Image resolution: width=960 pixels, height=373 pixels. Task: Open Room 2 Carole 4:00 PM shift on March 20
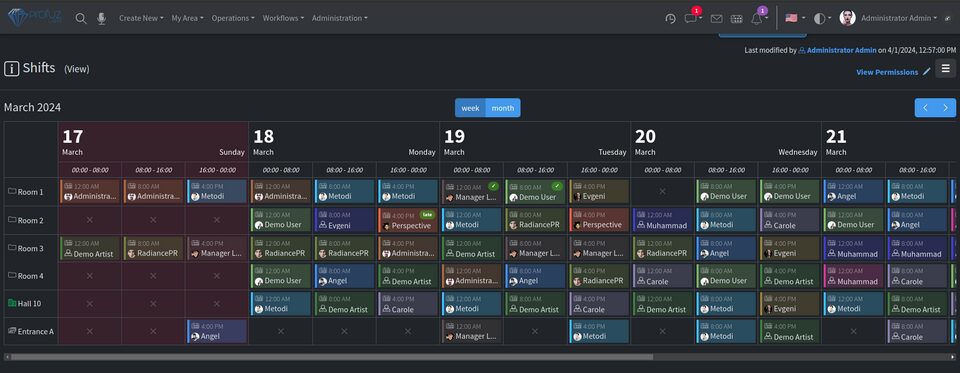pos(790,220)
